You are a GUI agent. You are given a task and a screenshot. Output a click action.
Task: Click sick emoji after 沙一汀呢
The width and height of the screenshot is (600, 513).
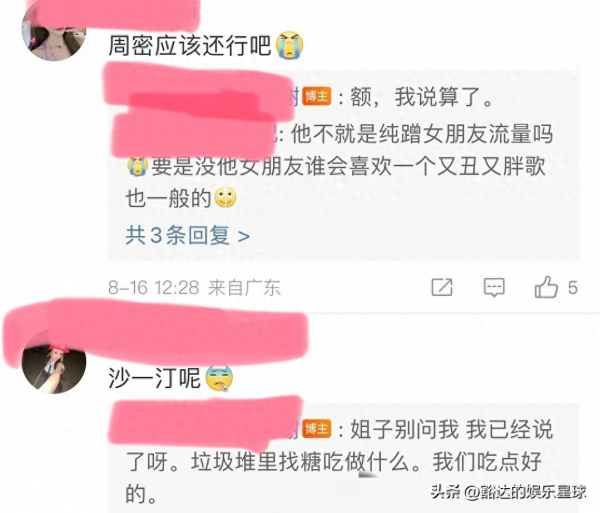click(x=219, y=378)
